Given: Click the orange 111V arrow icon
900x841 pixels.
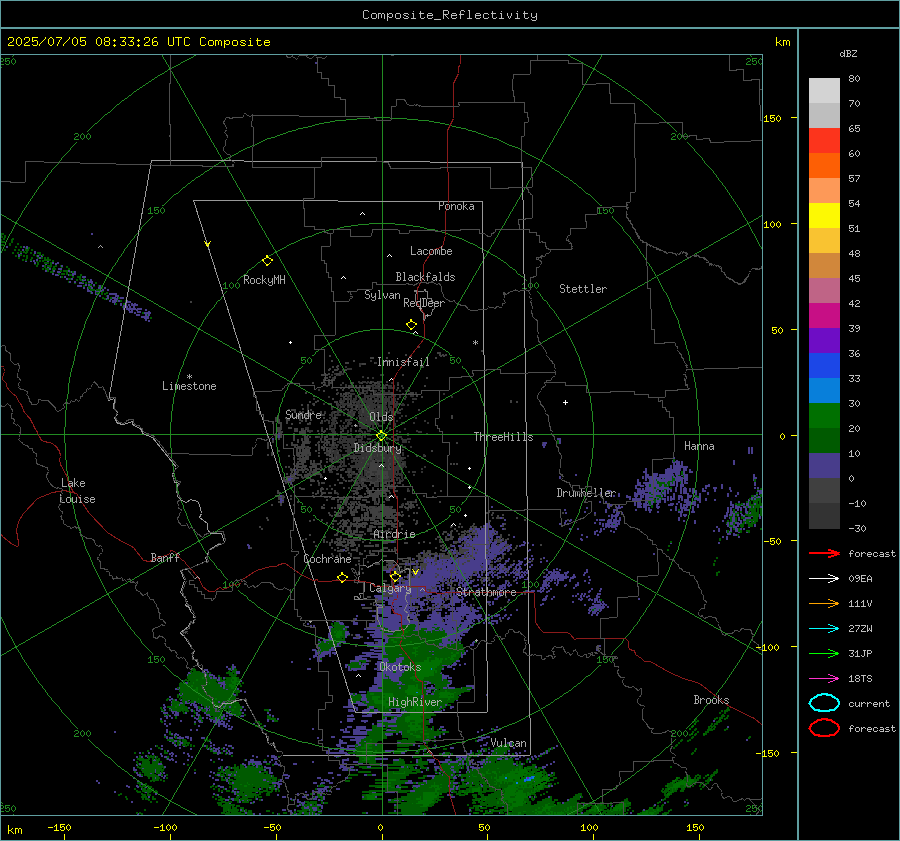Looking at the screenshot, I should tap(824, 603).
